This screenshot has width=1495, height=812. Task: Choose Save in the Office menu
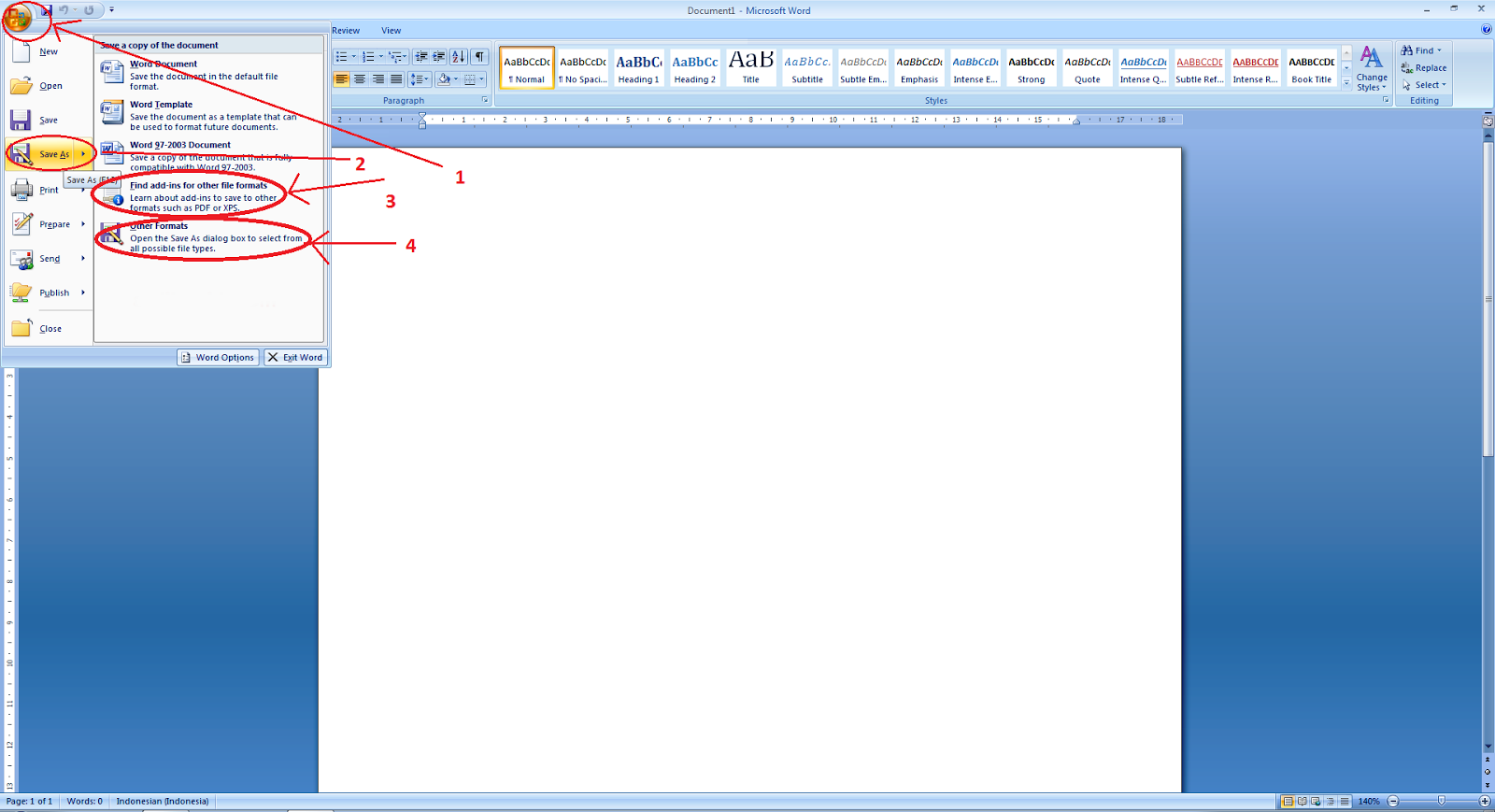(x=49, y=120)
